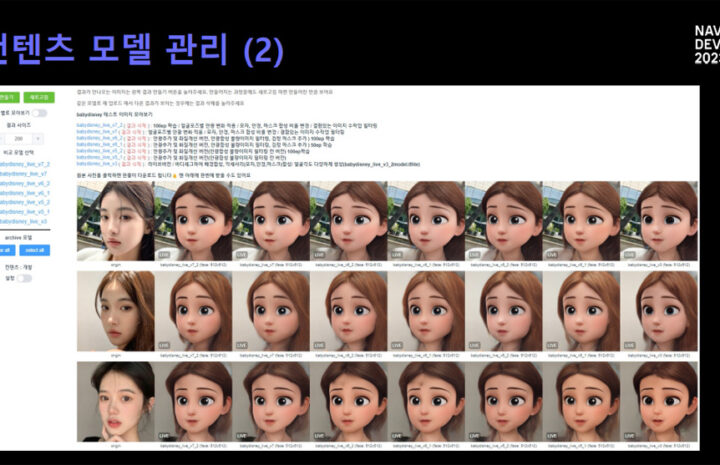Open the v5_2 cartoon result of the gray-background photo
Image resolution: width=720 pixels, height=465 pixels.
[504, 402]
